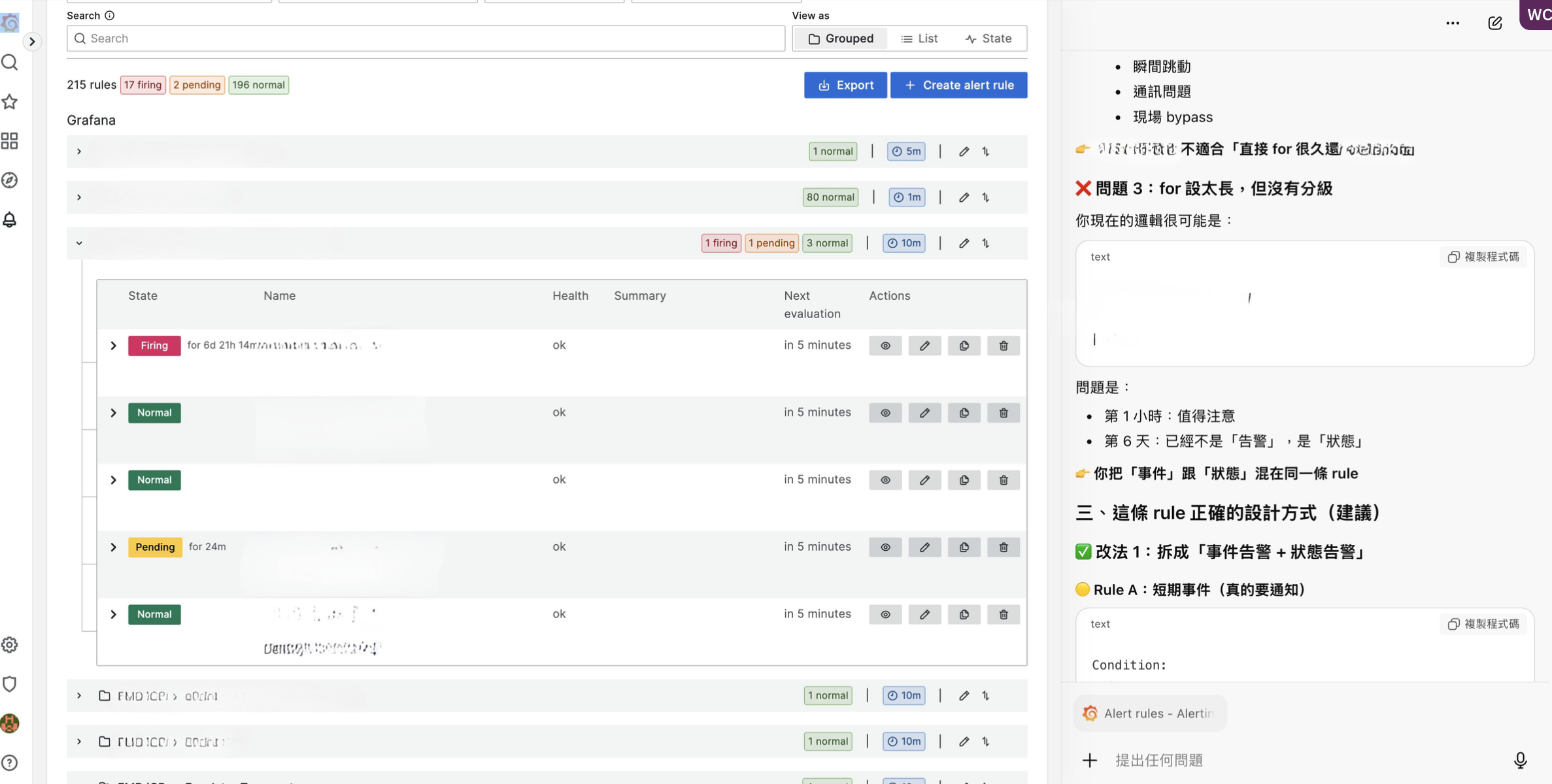The width and height of the screenshot is (1552, 784).
Task: Select the List view option
Action: pyautogui.click(x=919, y=38)
